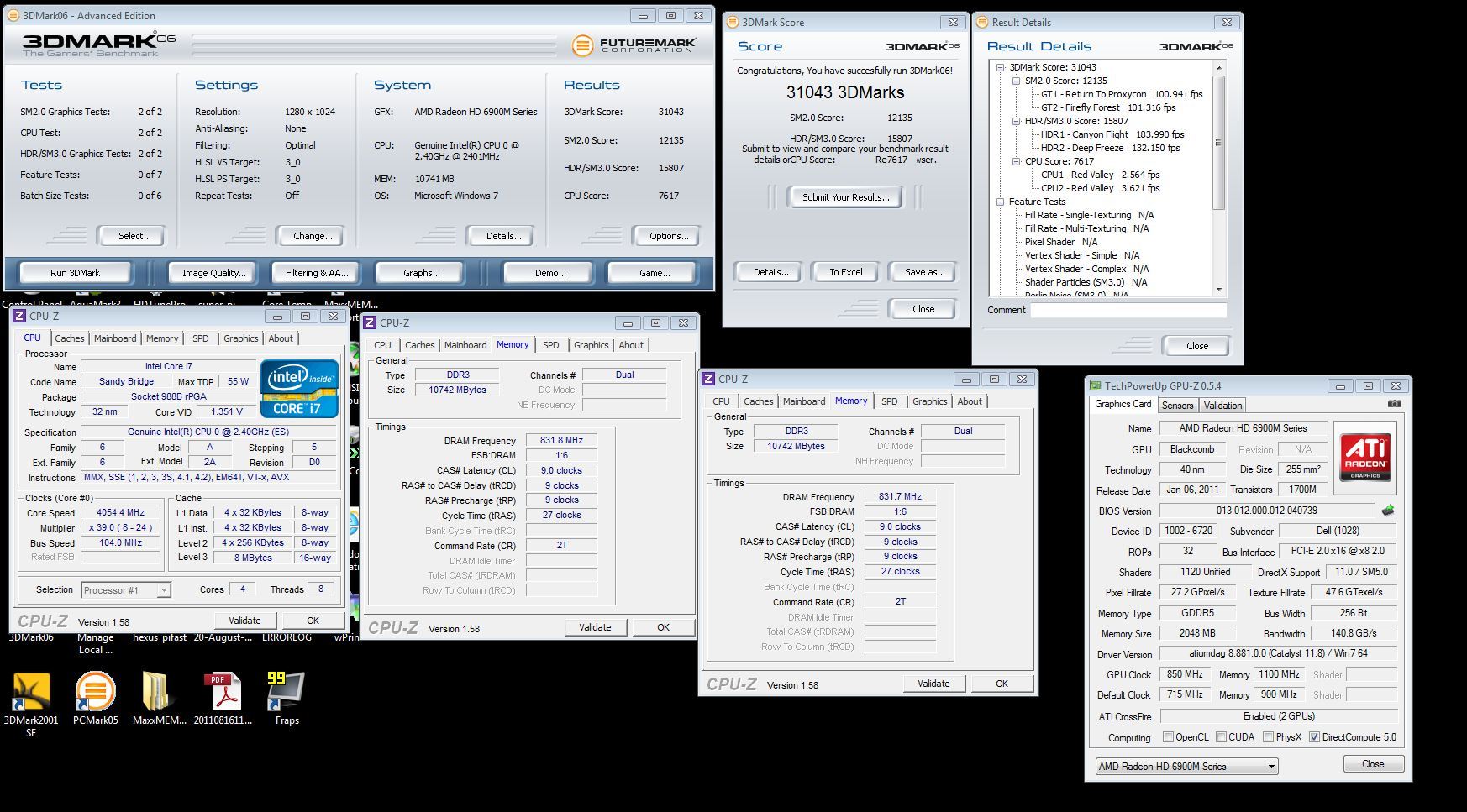This screenshot has height=812, width=1467.
Task: Select Fill Rate - Single-Texturing row
Action: (1089, 215)
